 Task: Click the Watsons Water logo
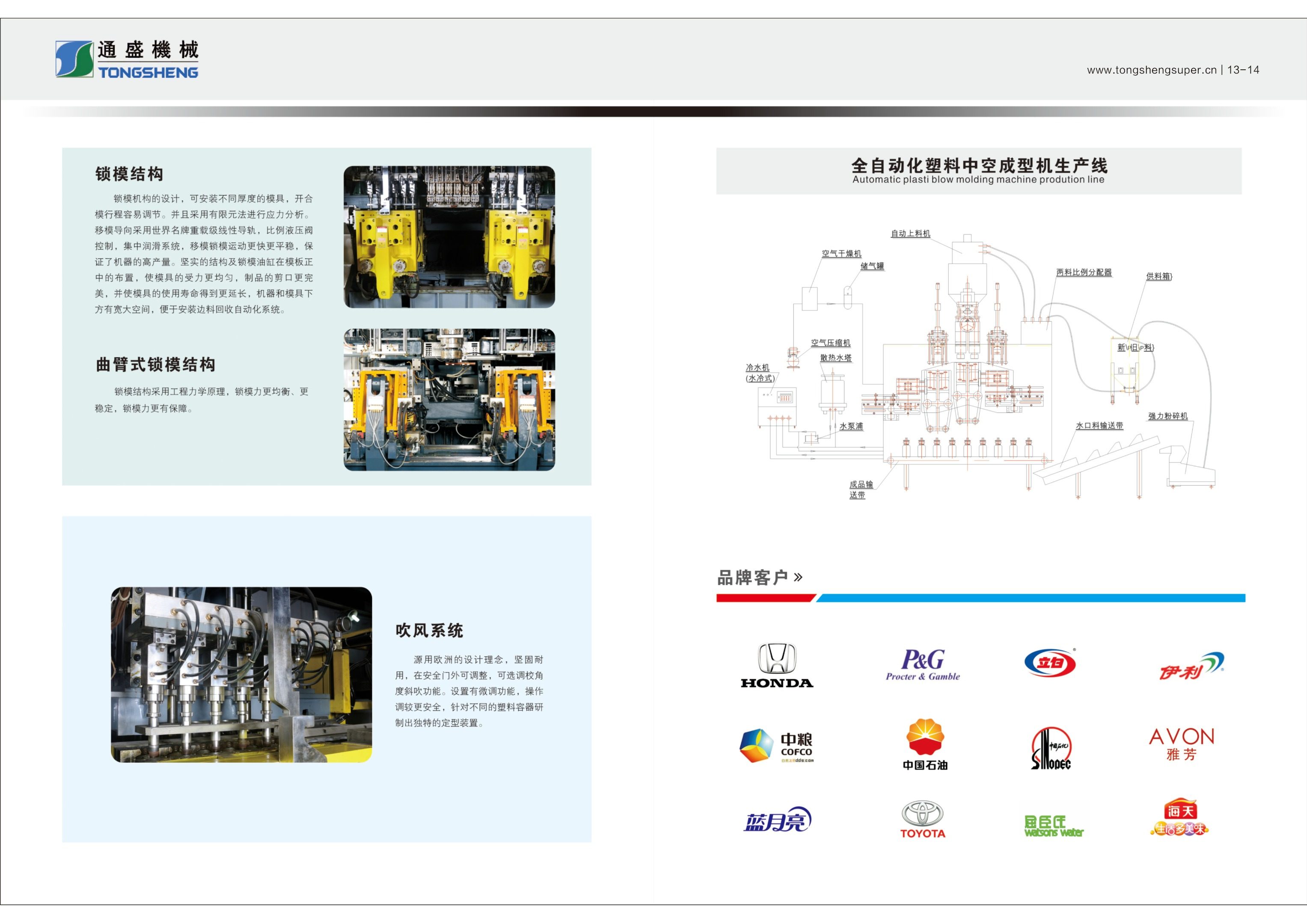[x=1053, y=826]
